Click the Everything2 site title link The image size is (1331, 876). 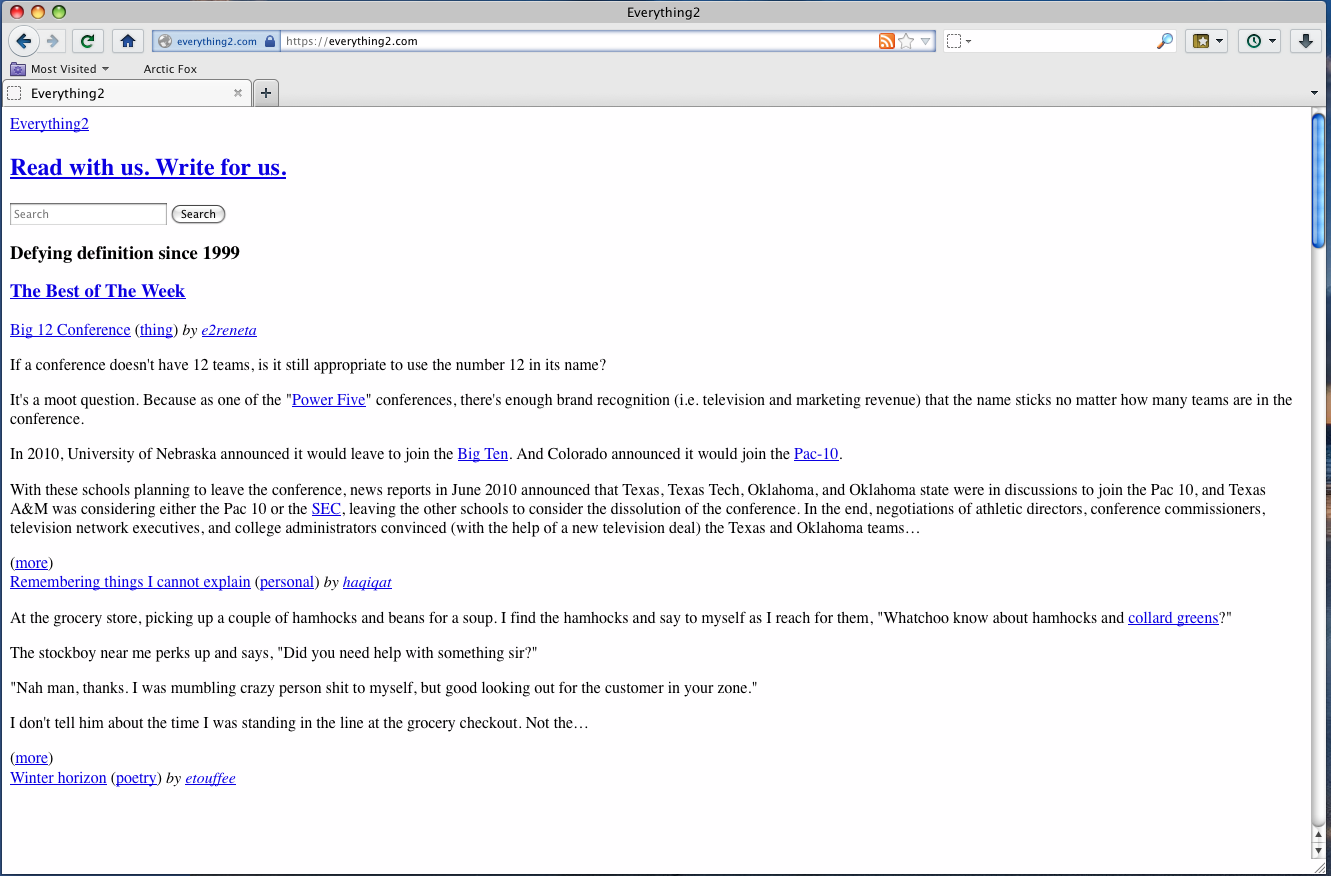coord(49,124)
